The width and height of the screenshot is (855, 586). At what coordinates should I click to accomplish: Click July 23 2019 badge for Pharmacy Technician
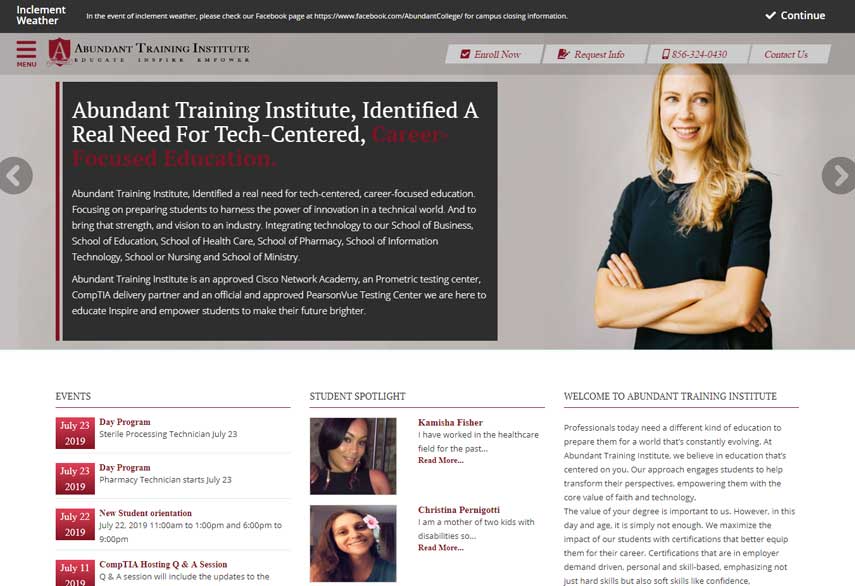click(x=75, y=479)
